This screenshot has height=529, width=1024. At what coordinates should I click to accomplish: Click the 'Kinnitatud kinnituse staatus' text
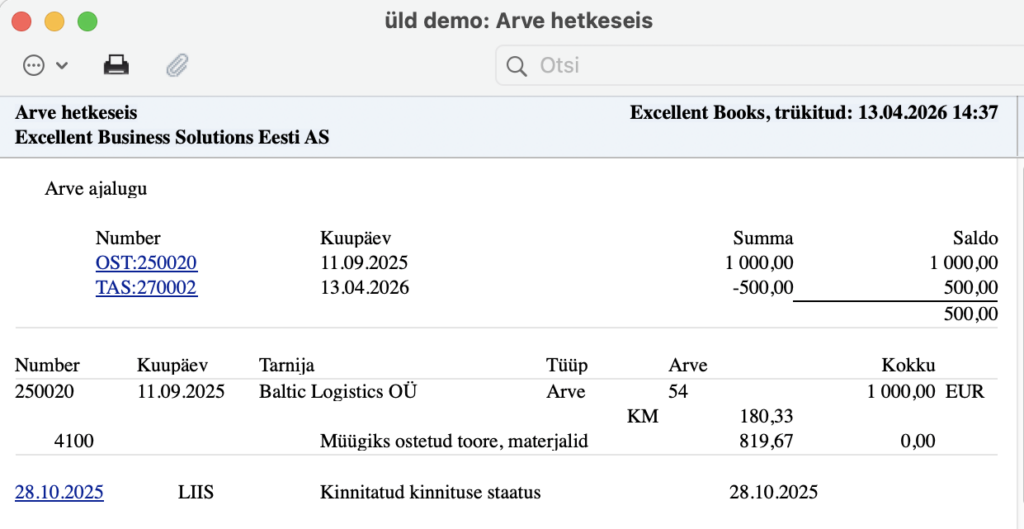click(x=430, y=492)
